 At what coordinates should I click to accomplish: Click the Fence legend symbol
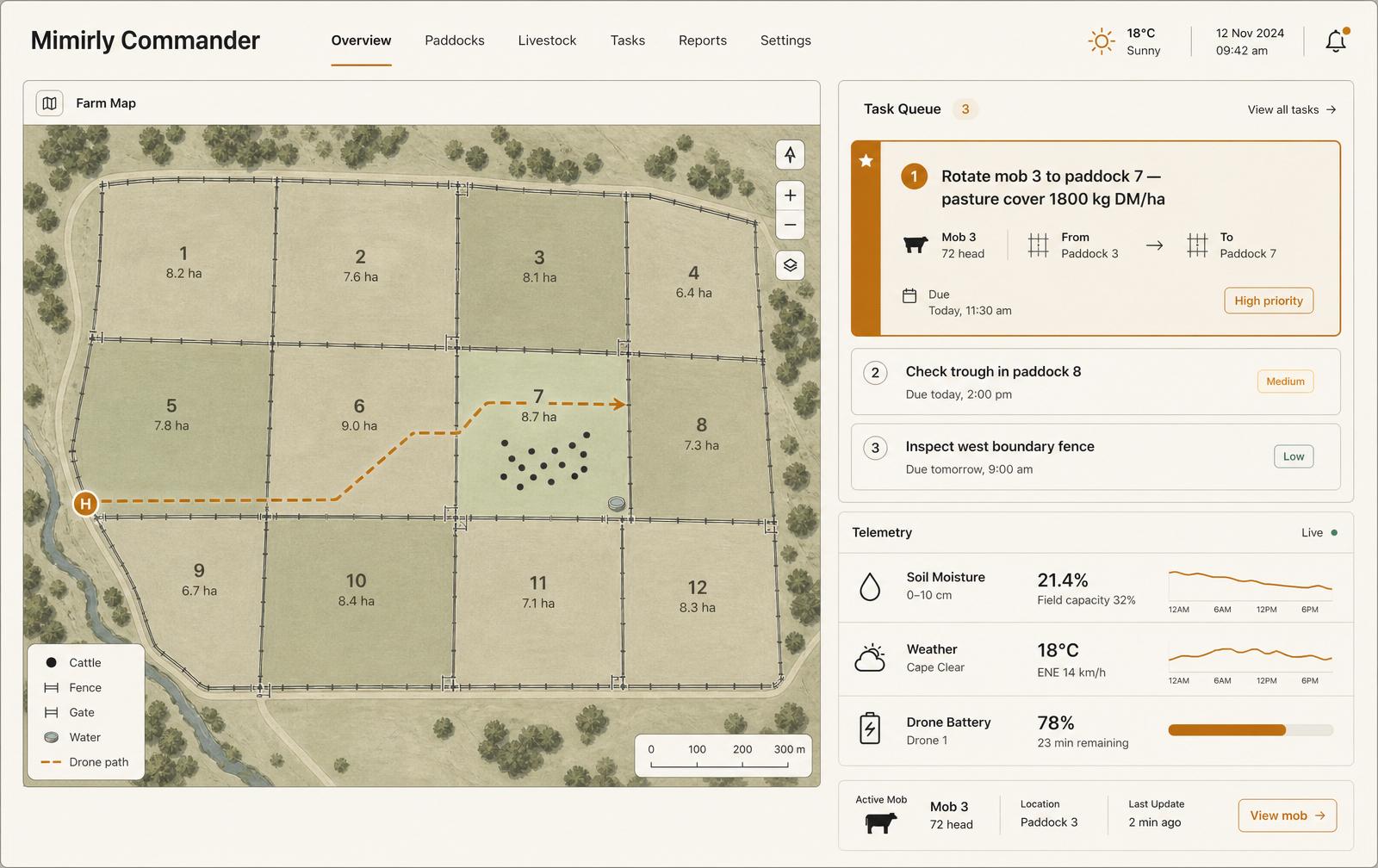[51, 687]
